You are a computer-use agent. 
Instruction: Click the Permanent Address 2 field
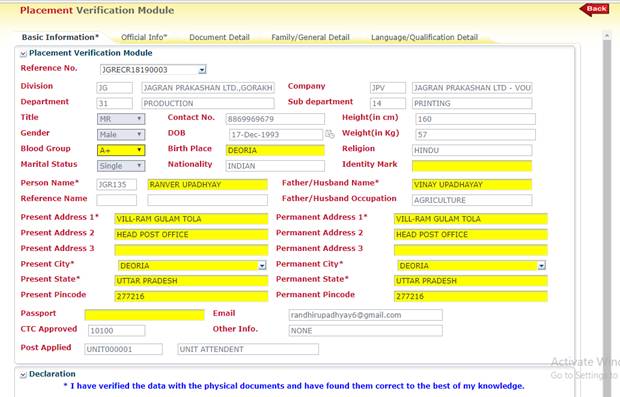point(471,234)
